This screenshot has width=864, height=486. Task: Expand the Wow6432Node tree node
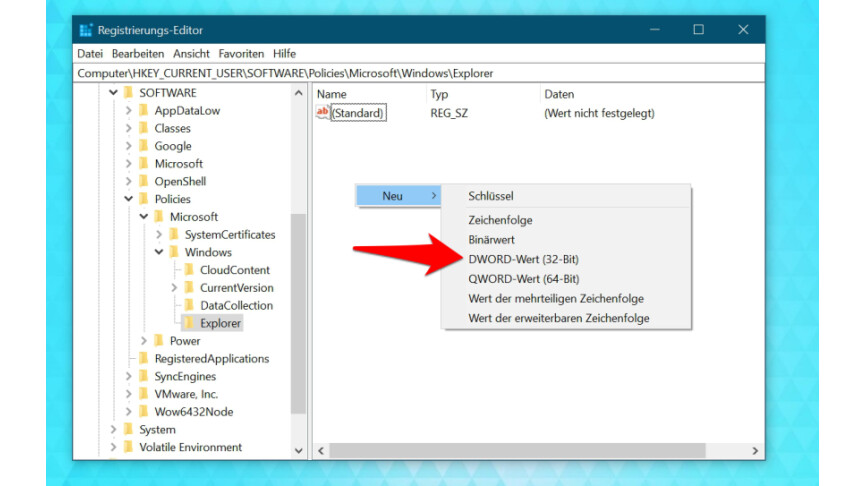coord(128,412)
